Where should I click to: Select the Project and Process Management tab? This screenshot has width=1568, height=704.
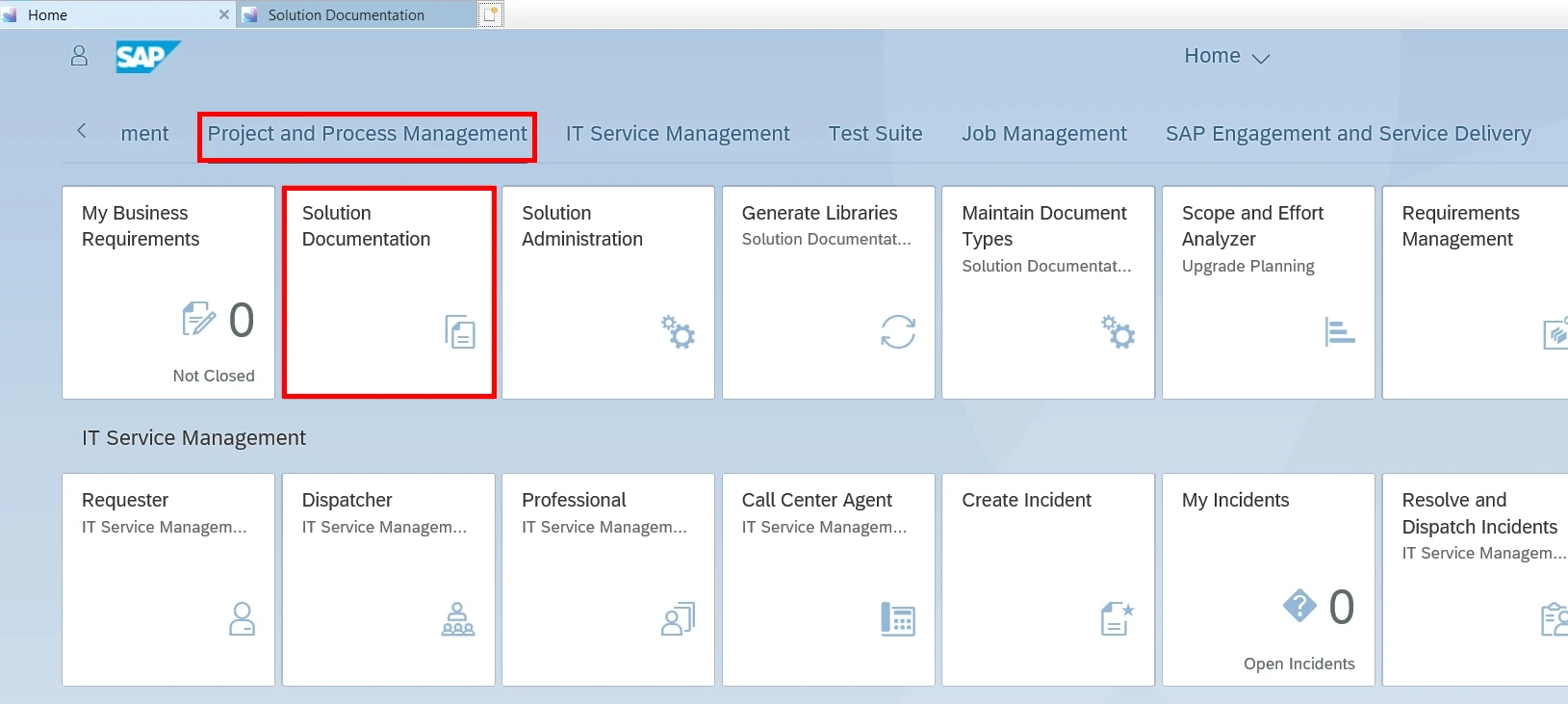pos(368,134)
